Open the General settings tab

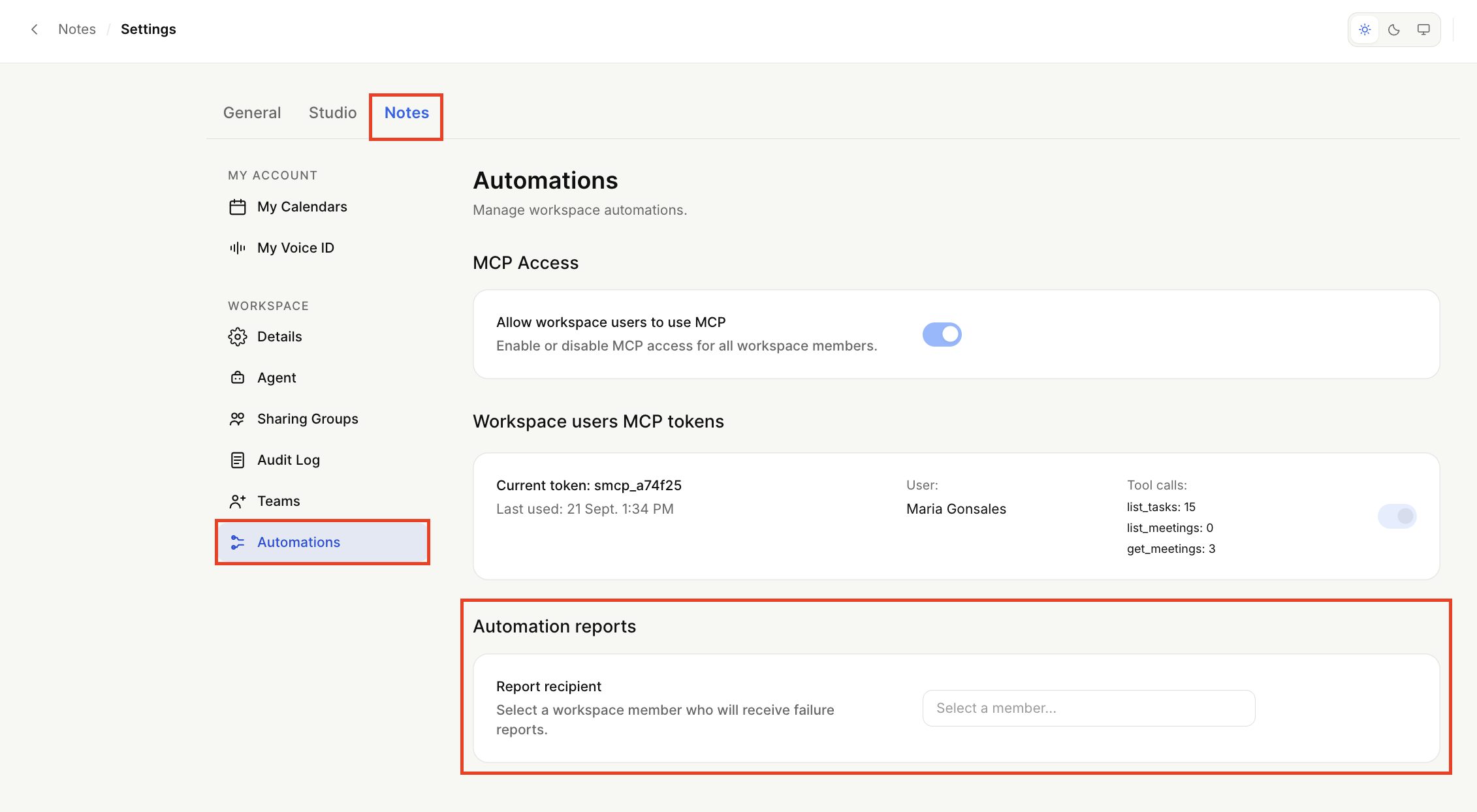252,113
